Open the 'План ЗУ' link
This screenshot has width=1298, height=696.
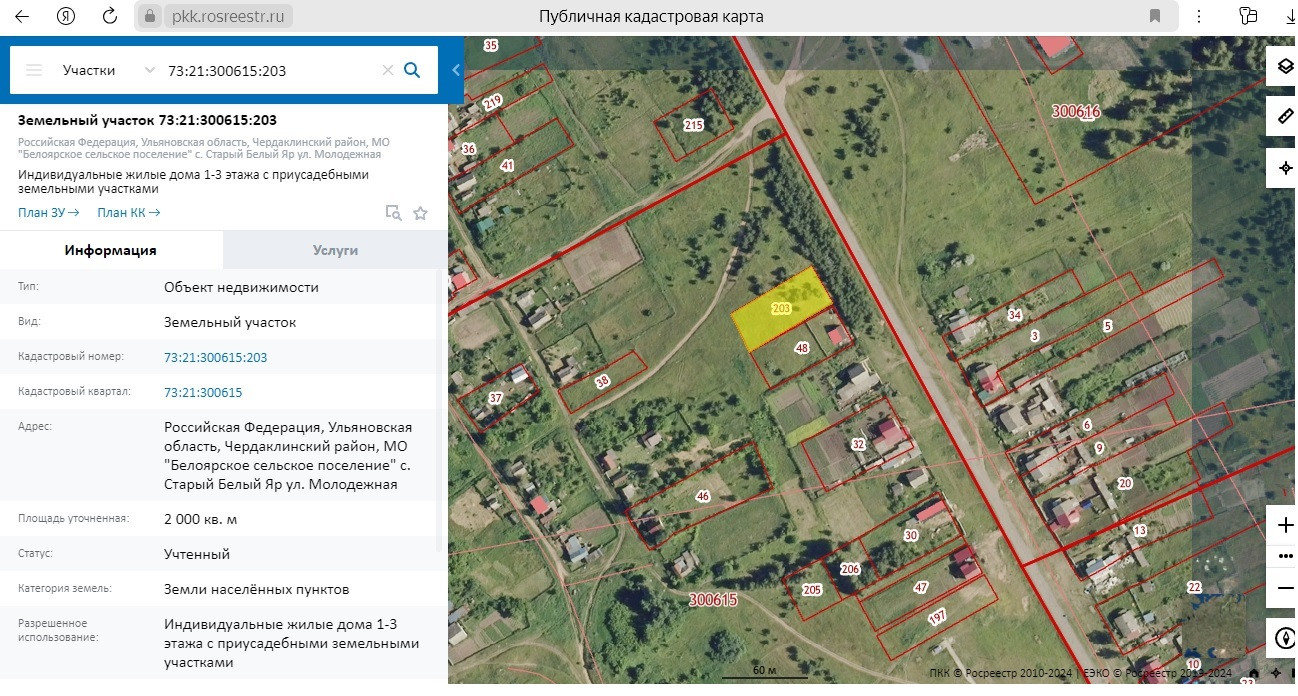(49, 212)
